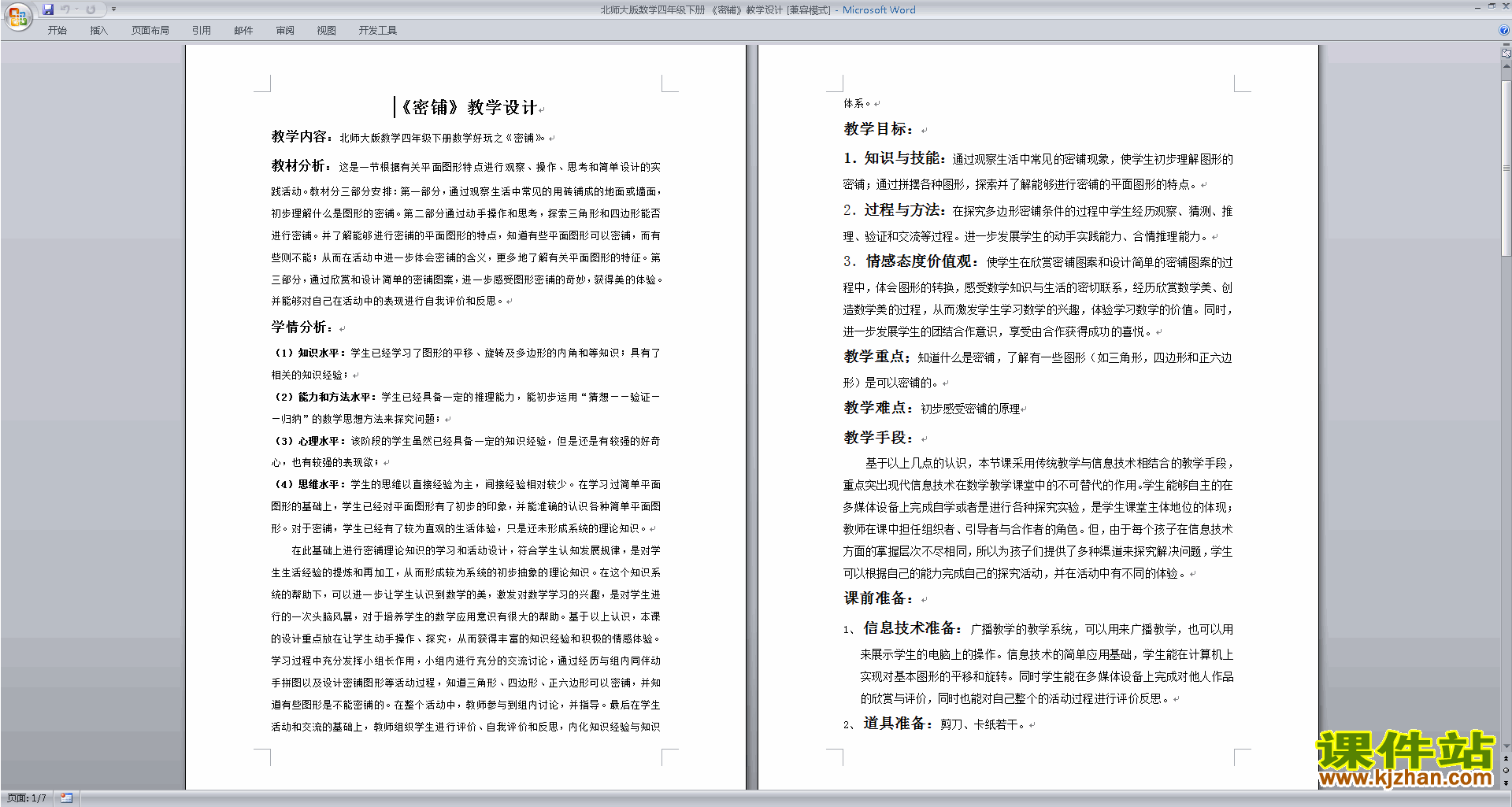
Task: Click the text (2)能力和方法水平:
Action: (325, 397)
